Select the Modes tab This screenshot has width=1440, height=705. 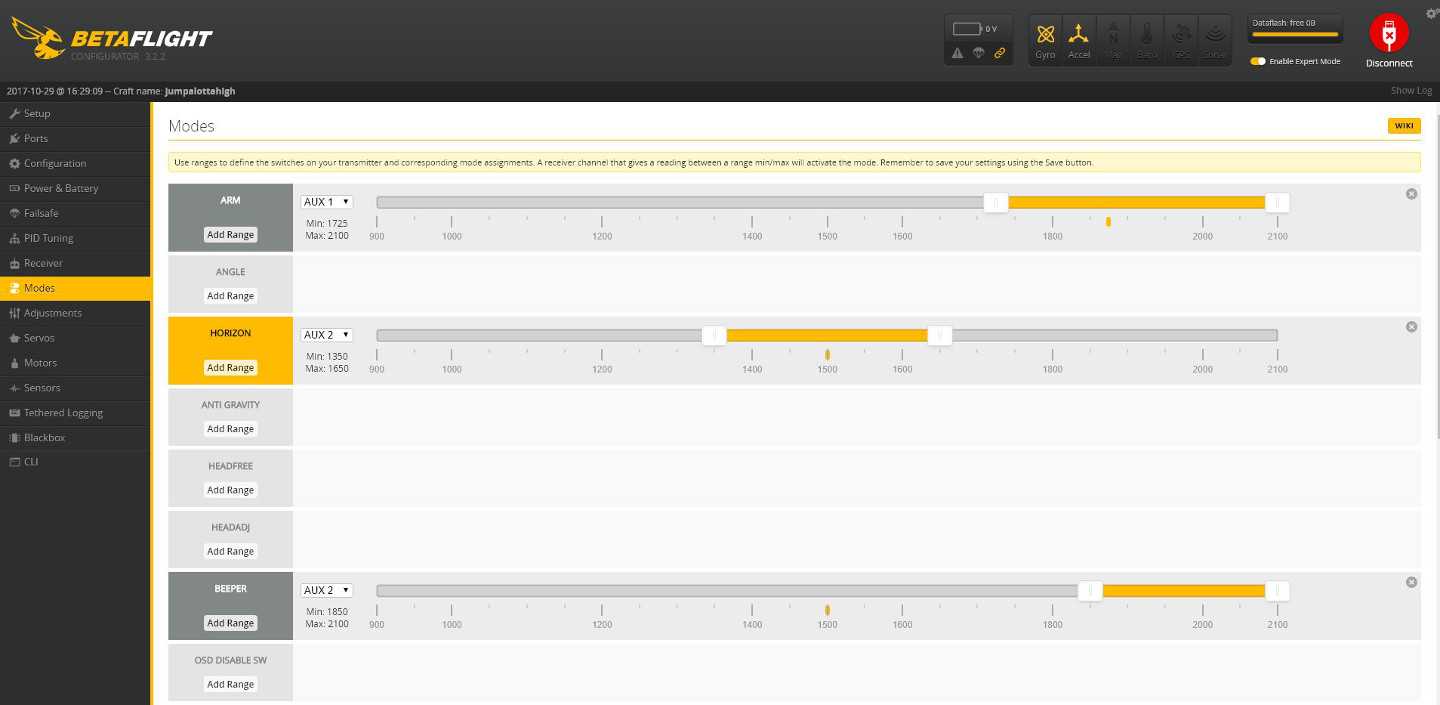tap(76, 288)
